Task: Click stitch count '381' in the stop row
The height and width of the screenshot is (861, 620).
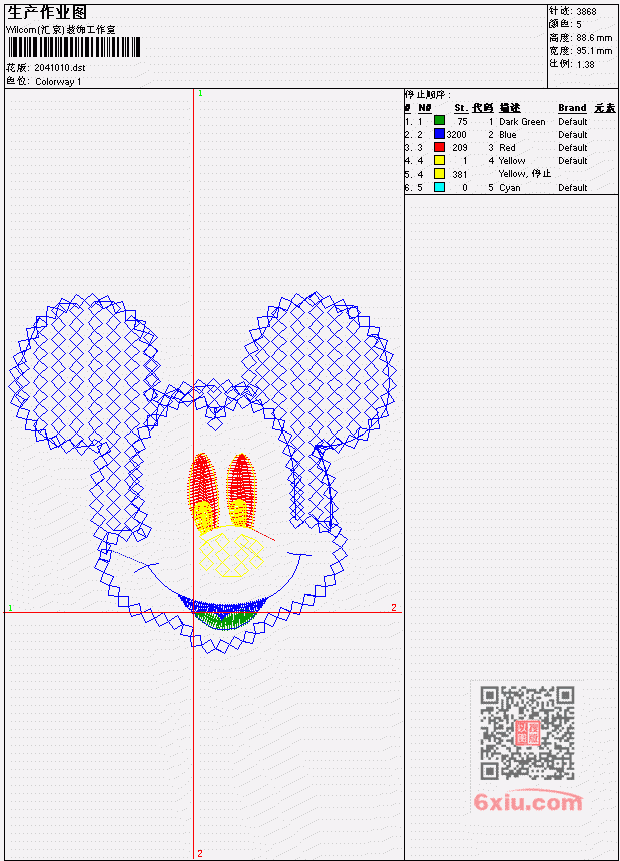Action: [460, 174]
